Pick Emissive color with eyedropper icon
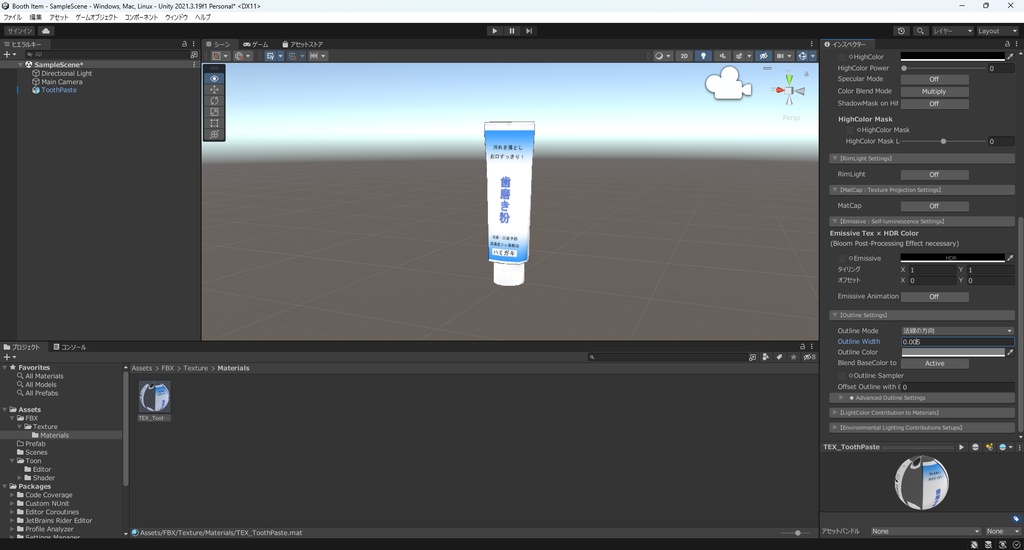The height and width of the screenshot is (550, 1024). click(x=1010, y=258)
